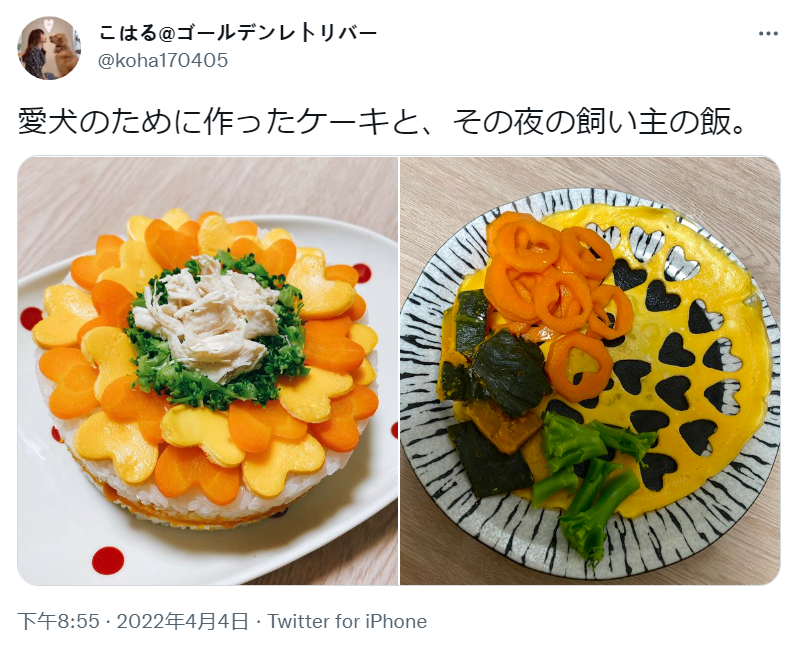Select the tweet text beginning 愛犬のために

click(x=383, y=122)
